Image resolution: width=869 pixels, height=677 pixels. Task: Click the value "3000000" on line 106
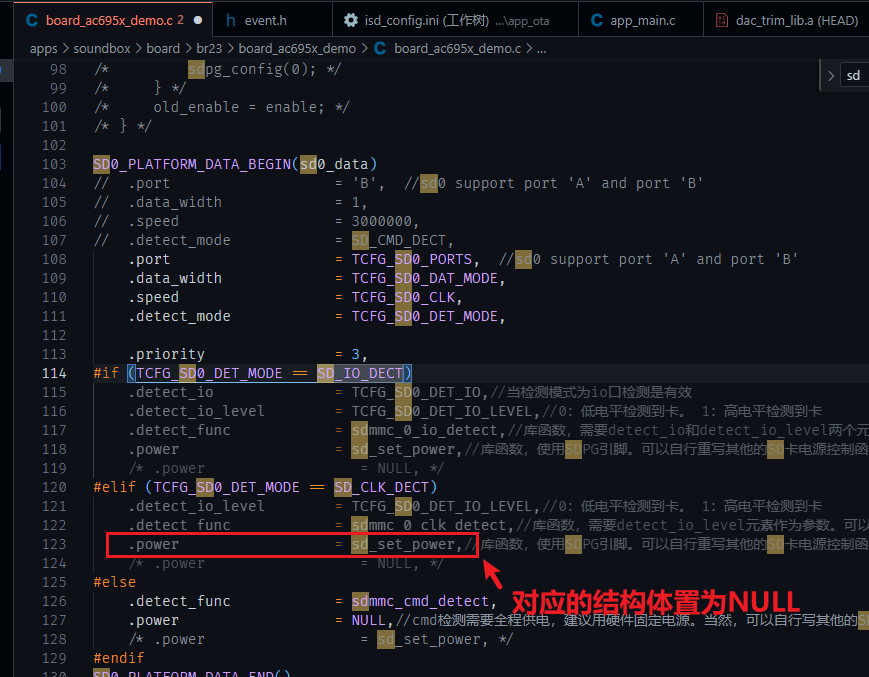pos(382,222)
